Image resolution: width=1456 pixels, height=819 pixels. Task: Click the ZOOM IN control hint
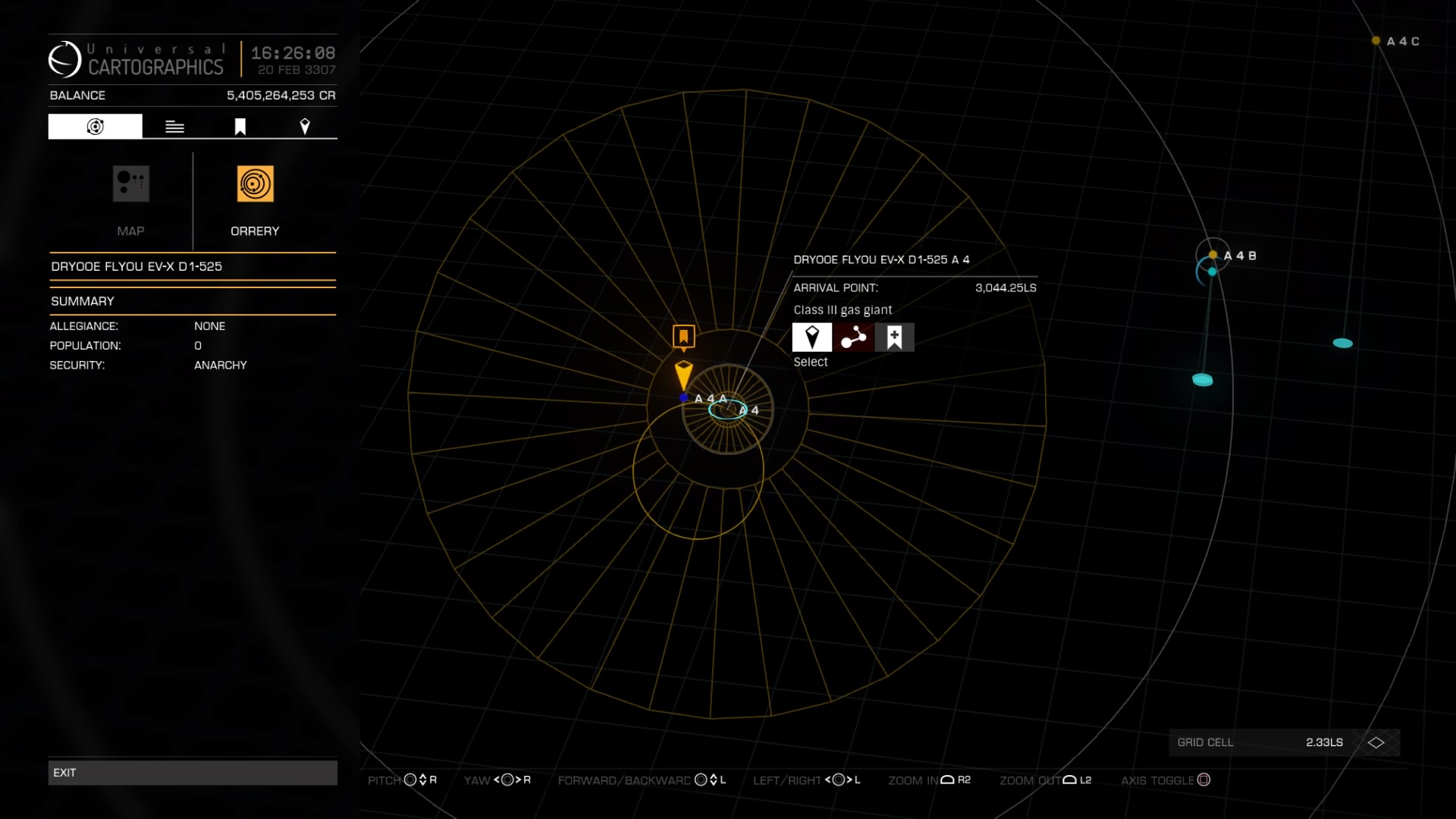pyautogui.click(x=929, y=780)
